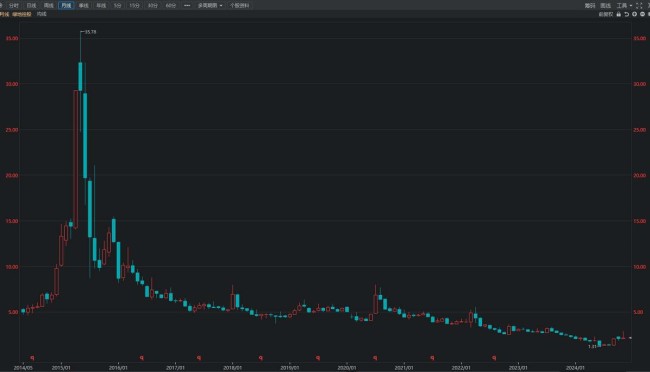Expand the 工具 tools dropdown
650x372 pixels.
(624, 5)
